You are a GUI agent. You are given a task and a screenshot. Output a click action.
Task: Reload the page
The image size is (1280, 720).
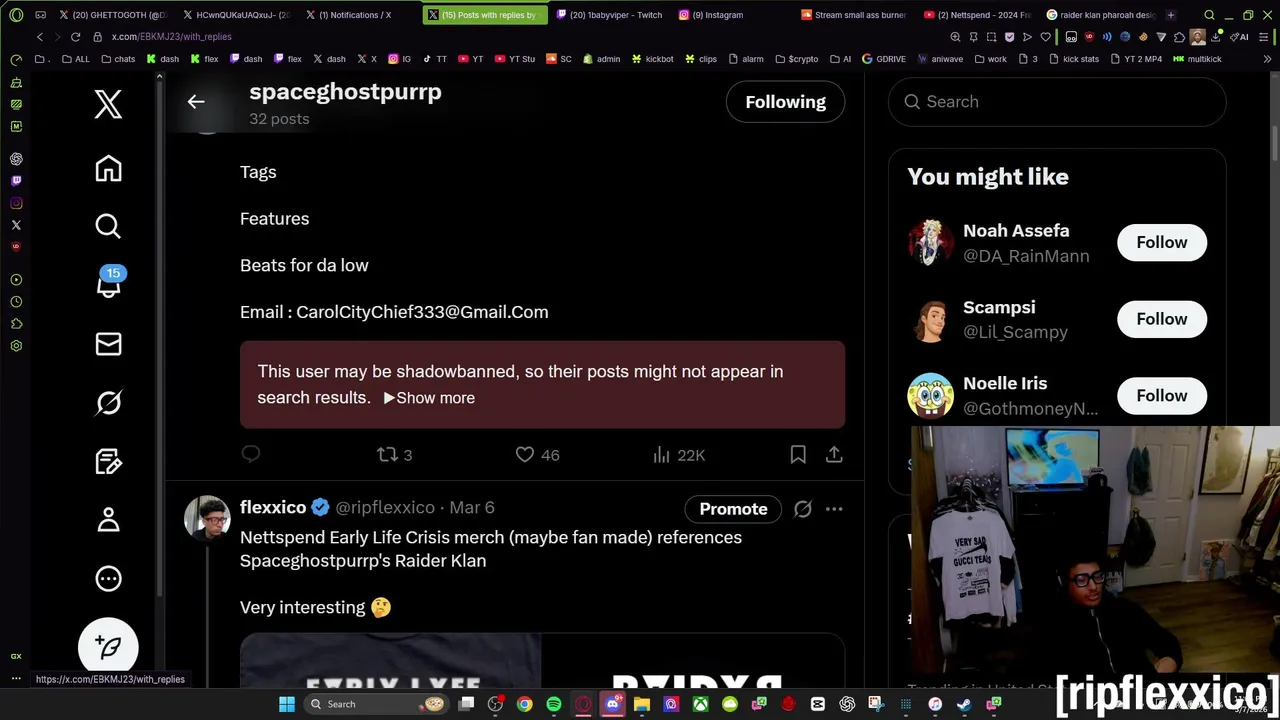coord(75,37)
